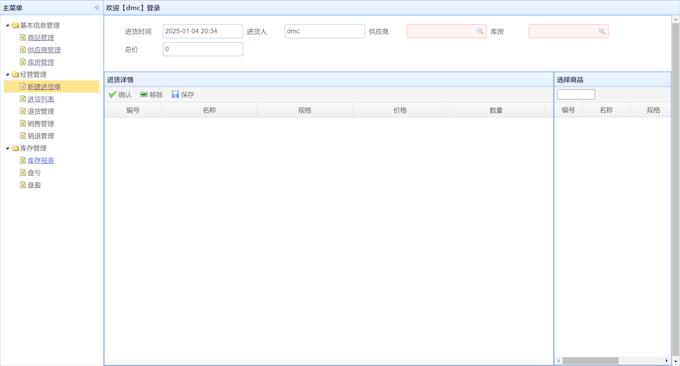Click the 保存 toolbar button
The height and width of the screenshot is (366, 680).
183,95
